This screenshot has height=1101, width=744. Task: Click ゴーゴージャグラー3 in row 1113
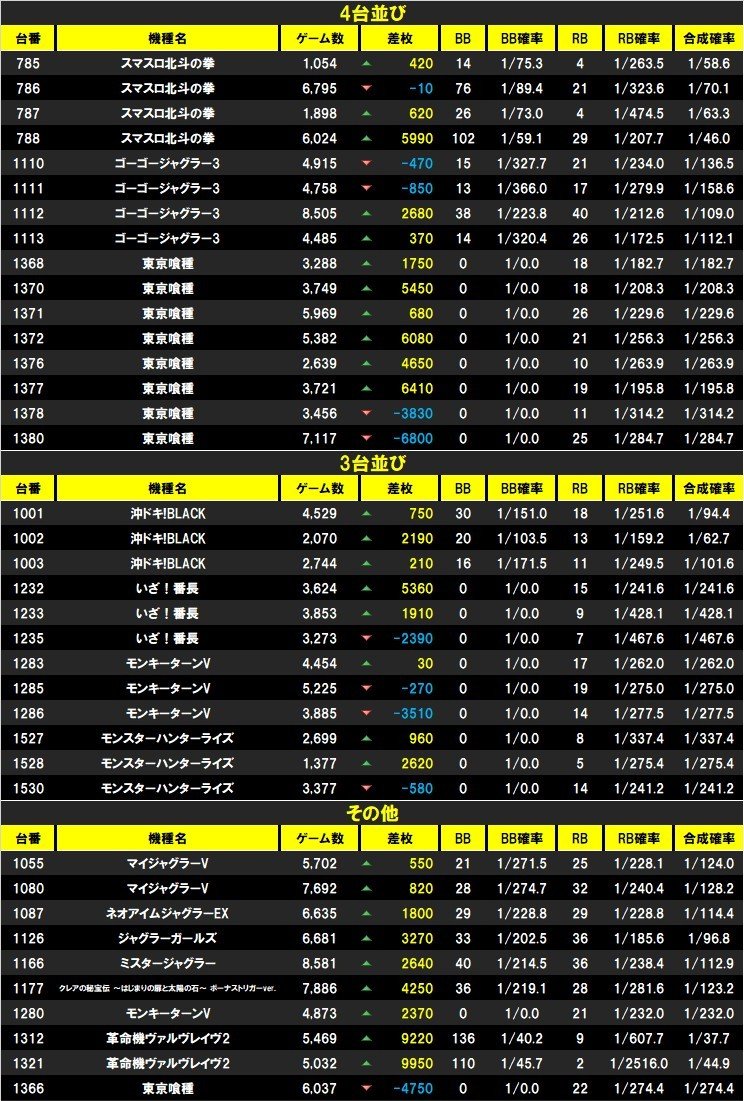(167, 239)
